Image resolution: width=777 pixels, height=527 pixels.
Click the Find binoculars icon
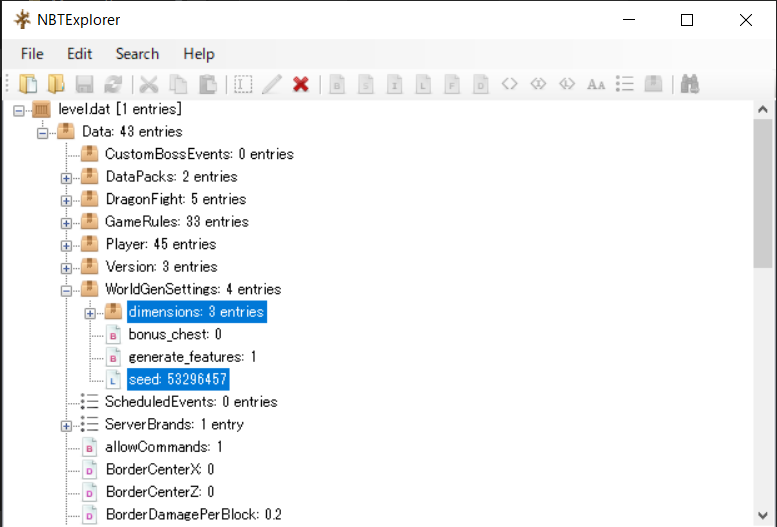coord(690,84)
